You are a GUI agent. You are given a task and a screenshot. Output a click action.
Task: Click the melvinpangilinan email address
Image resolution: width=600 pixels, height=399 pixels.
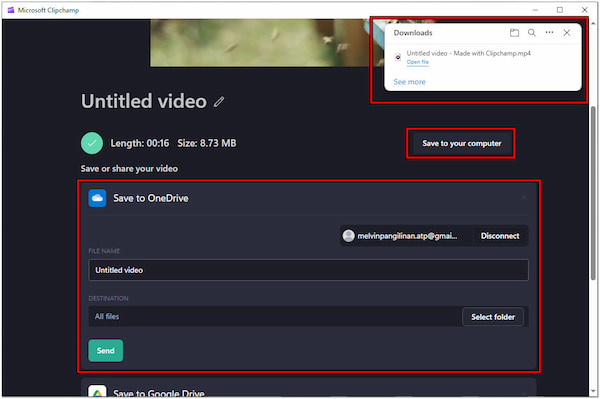click(407, 236)
